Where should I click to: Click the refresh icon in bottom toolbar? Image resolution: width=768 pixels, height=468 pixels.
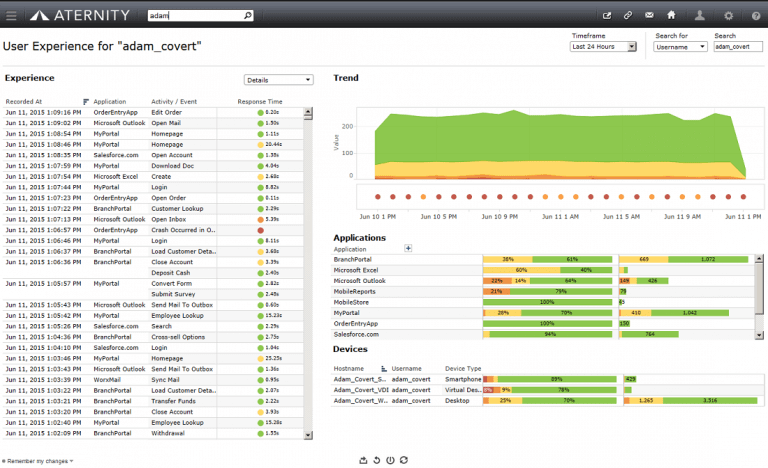pyautogui.click(x=404, y=460)
